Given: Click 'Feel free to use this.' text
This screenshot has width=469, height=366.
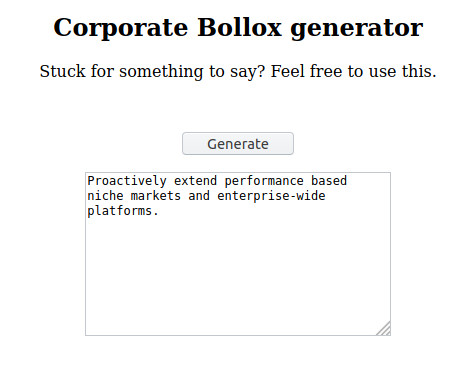Looking at the screenshot, I should [x=353, y=71].
